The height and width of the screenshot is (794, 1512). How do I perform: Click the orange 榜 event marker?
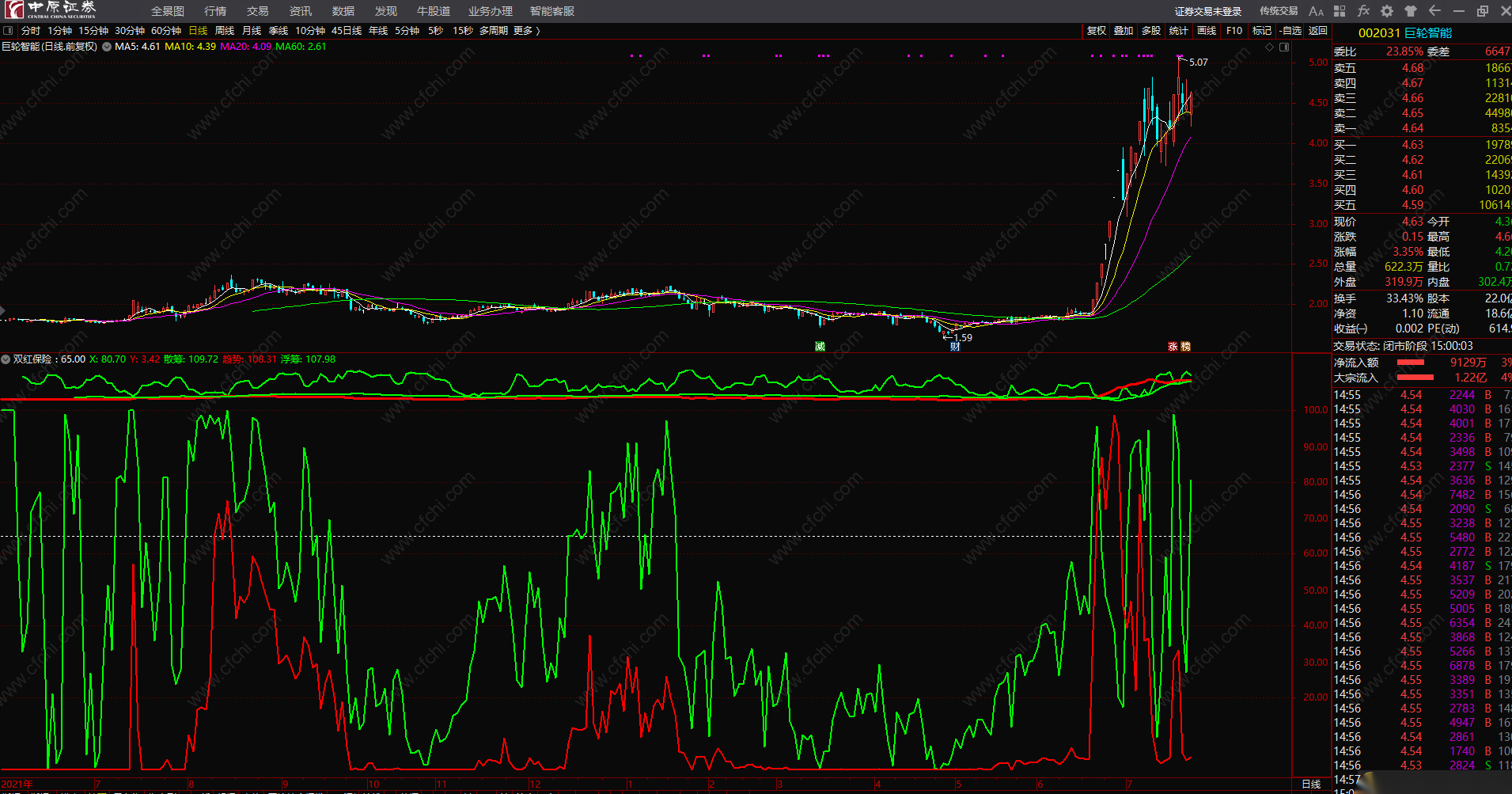coord(1185,347)
